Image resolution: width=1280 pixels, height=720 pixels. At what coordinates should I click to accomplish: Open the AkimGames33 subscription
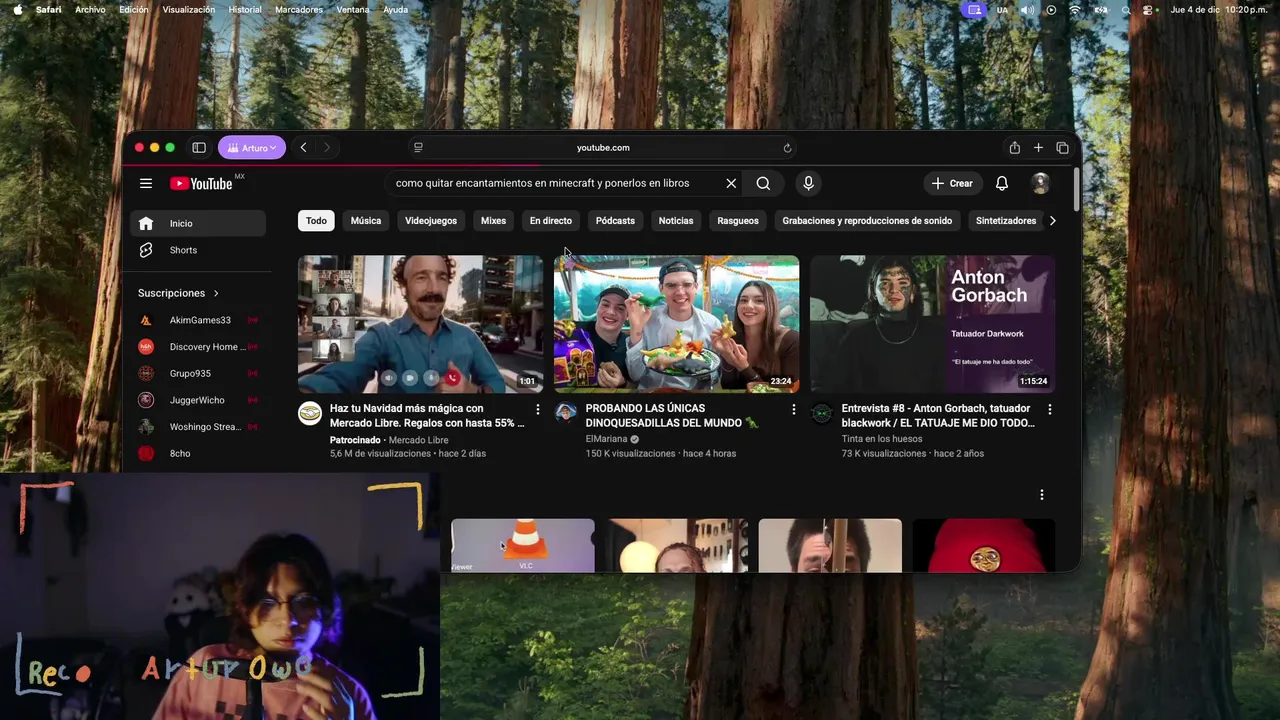coord(198,320)
